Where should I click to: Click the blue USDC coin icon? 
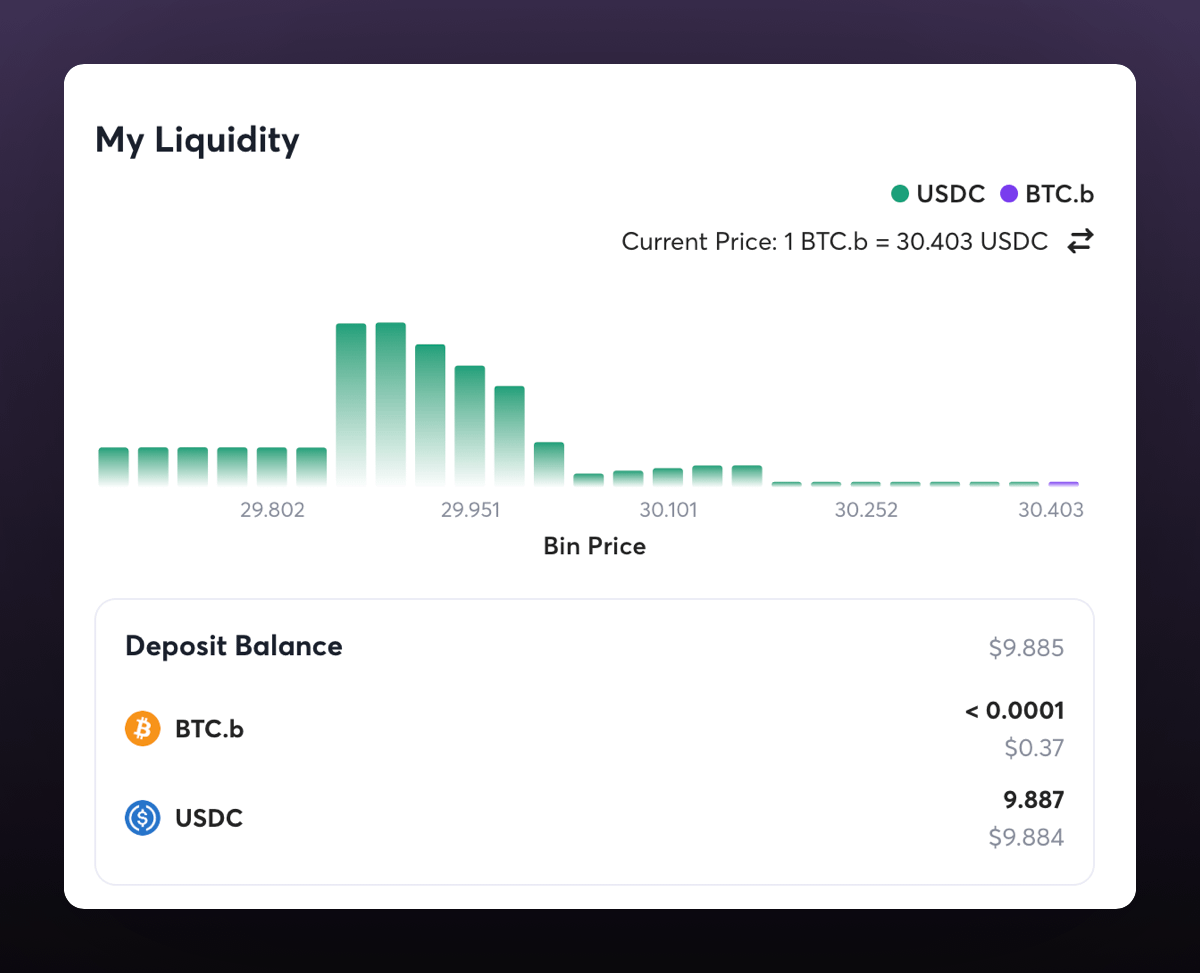pyautogui.click(x=142, y=818)
